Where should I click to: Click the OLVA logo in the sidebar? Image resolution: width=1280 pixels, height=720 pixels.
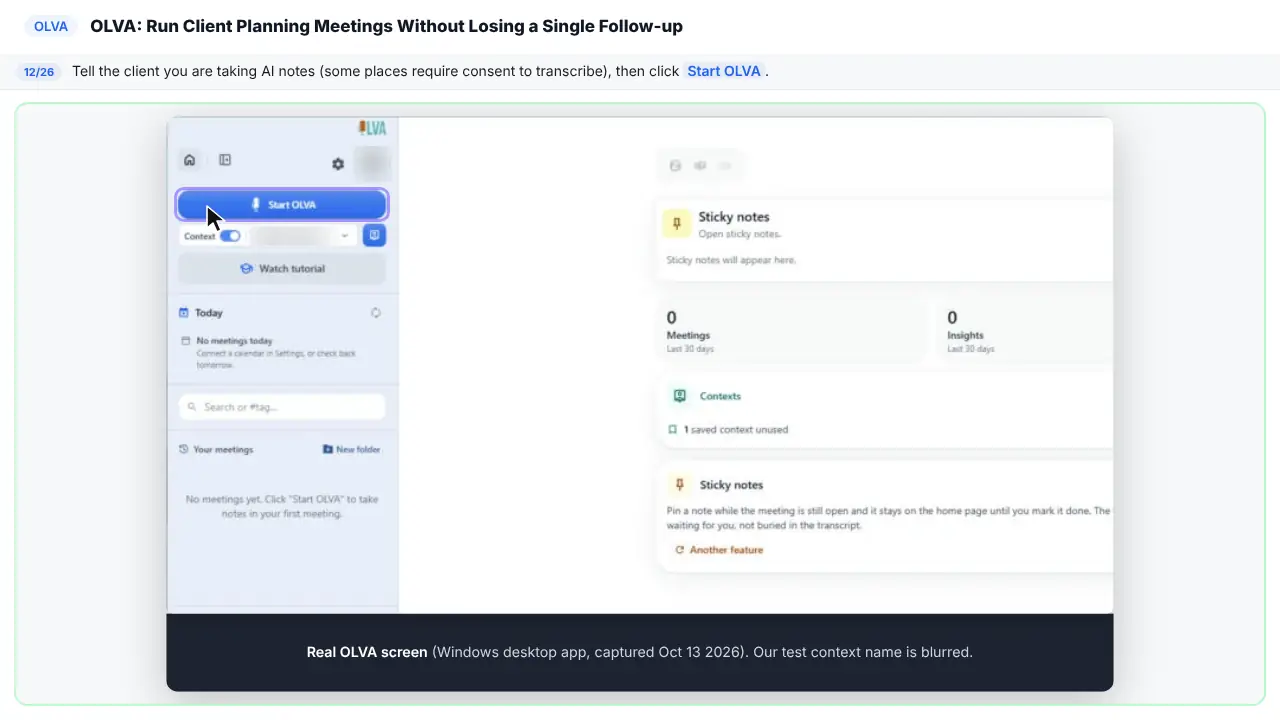[x=372, y=127]
